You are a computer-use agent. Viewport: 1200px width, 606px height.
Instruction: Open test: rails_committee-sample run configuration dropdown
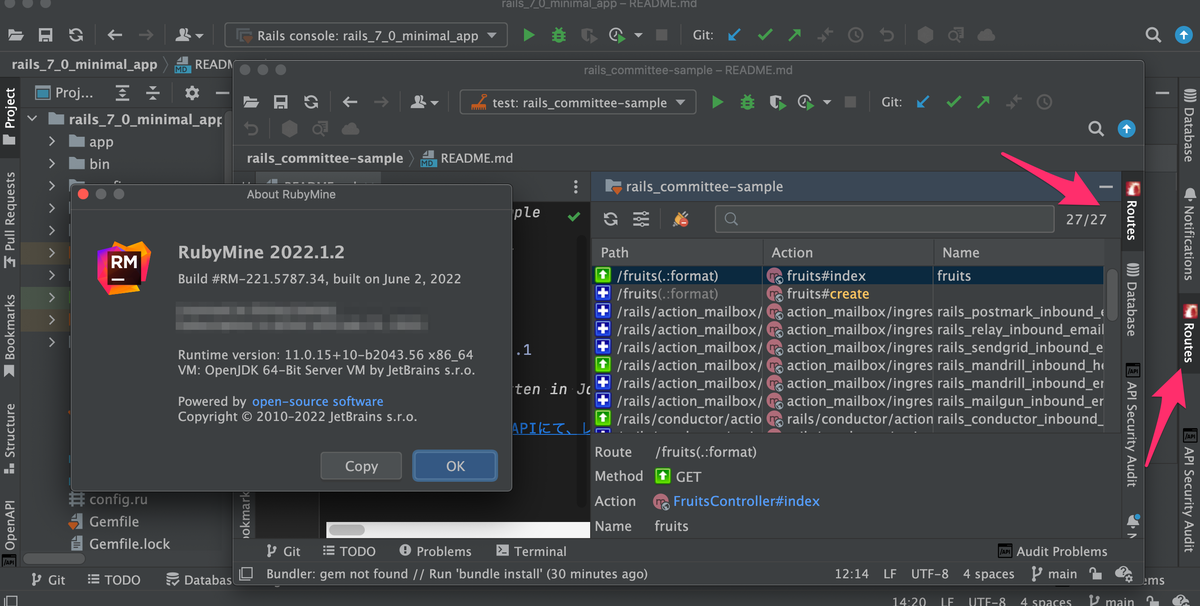(578, 102)
